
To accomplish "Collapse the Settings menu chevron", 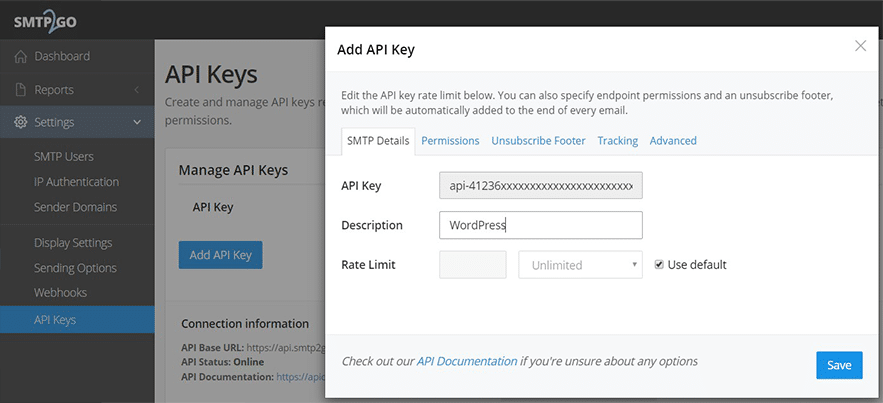I will point(137,122).
